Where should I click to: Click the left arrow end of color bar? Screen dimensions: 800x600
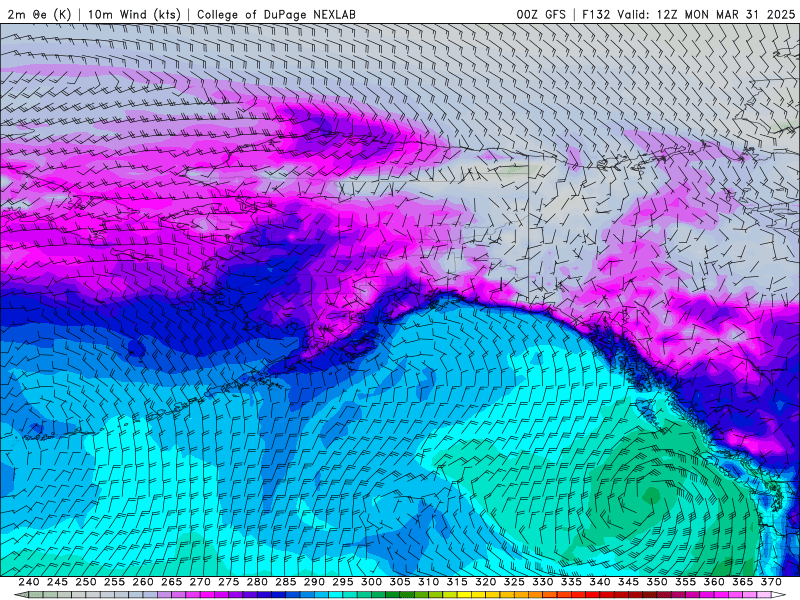tap(21, 595)
